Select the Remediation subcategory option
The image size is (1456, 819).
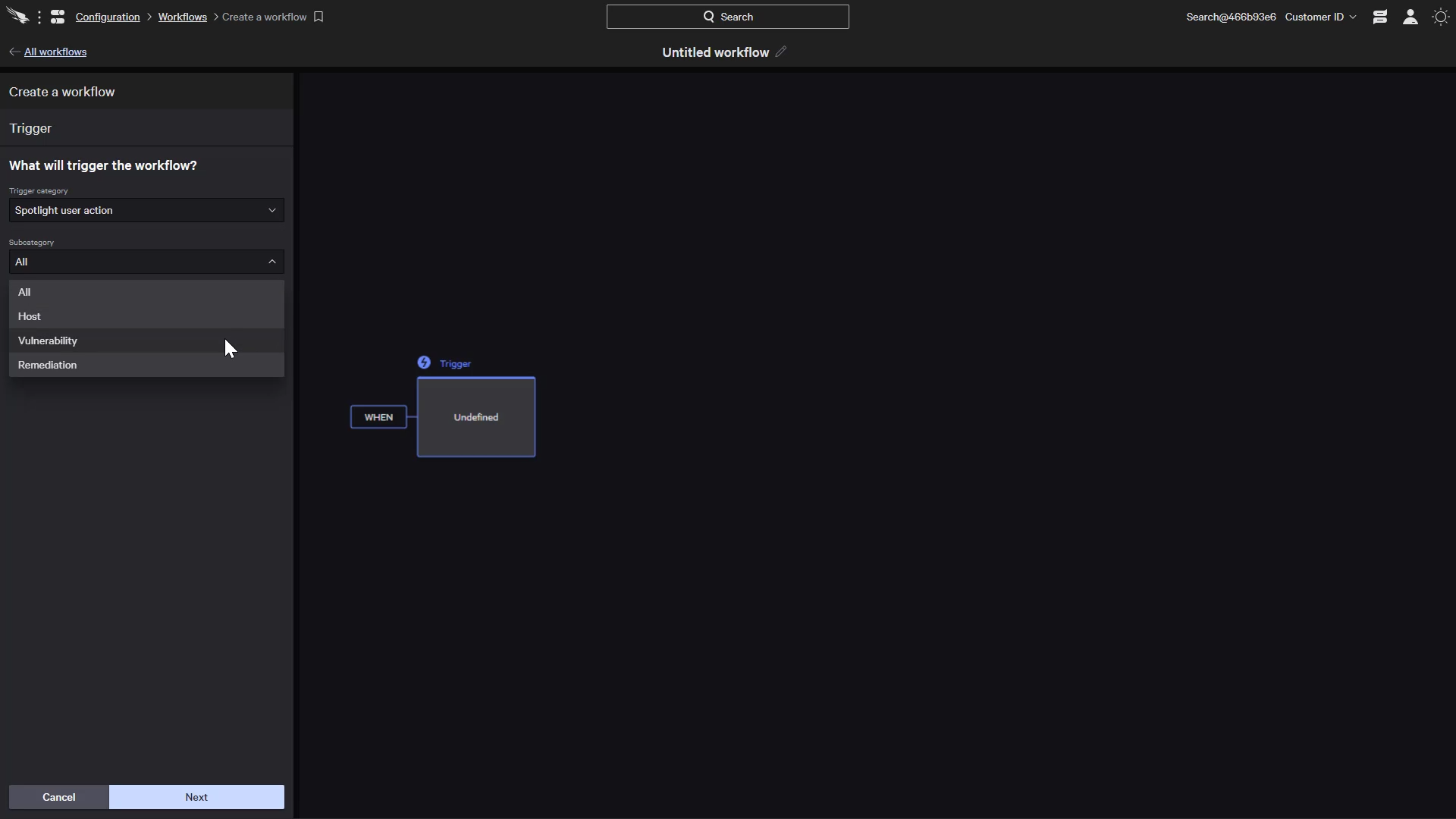tap(46, 364)
